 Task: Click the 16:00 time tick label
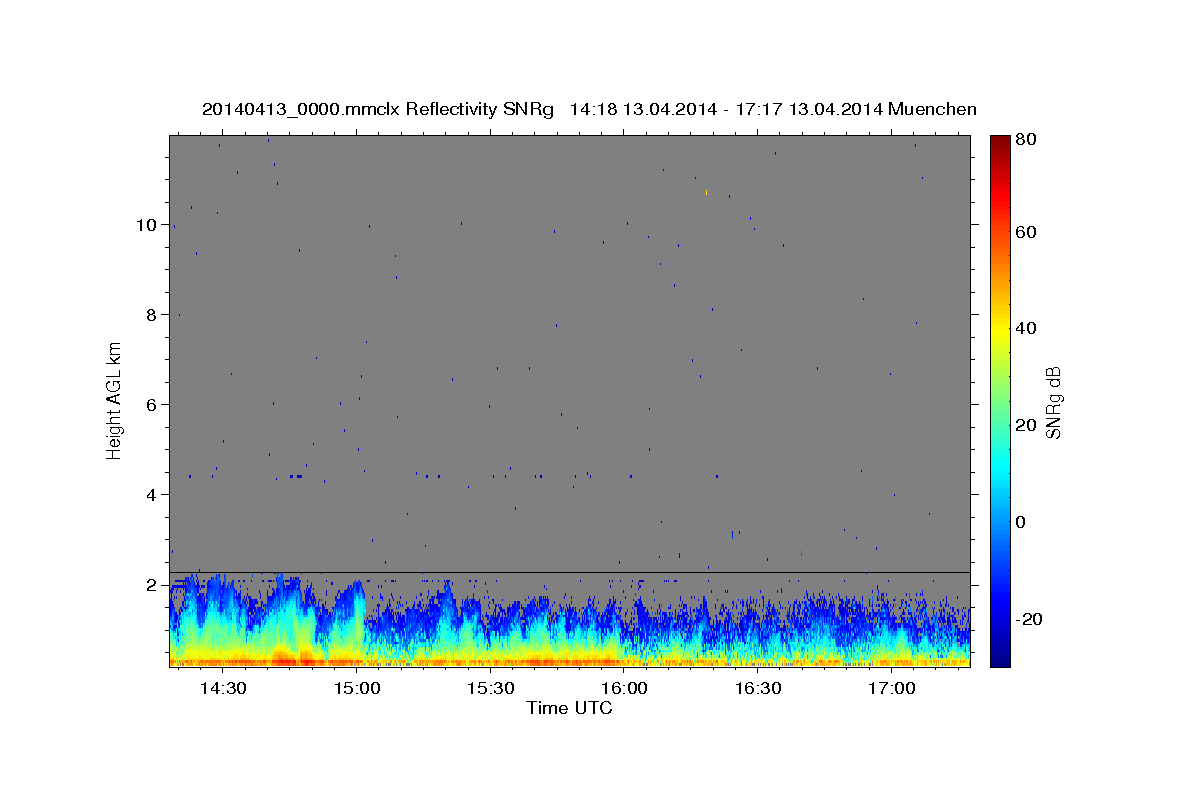(625, 689)
